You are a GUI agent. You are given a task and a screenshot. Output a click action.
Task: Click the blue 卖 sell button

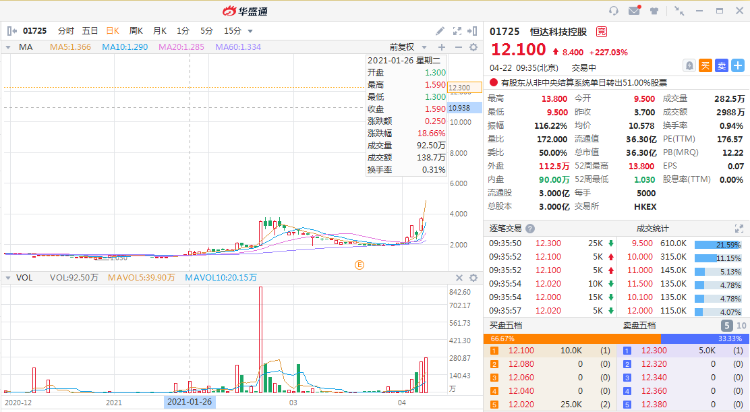pyautogui.click(x=722, y=66)
